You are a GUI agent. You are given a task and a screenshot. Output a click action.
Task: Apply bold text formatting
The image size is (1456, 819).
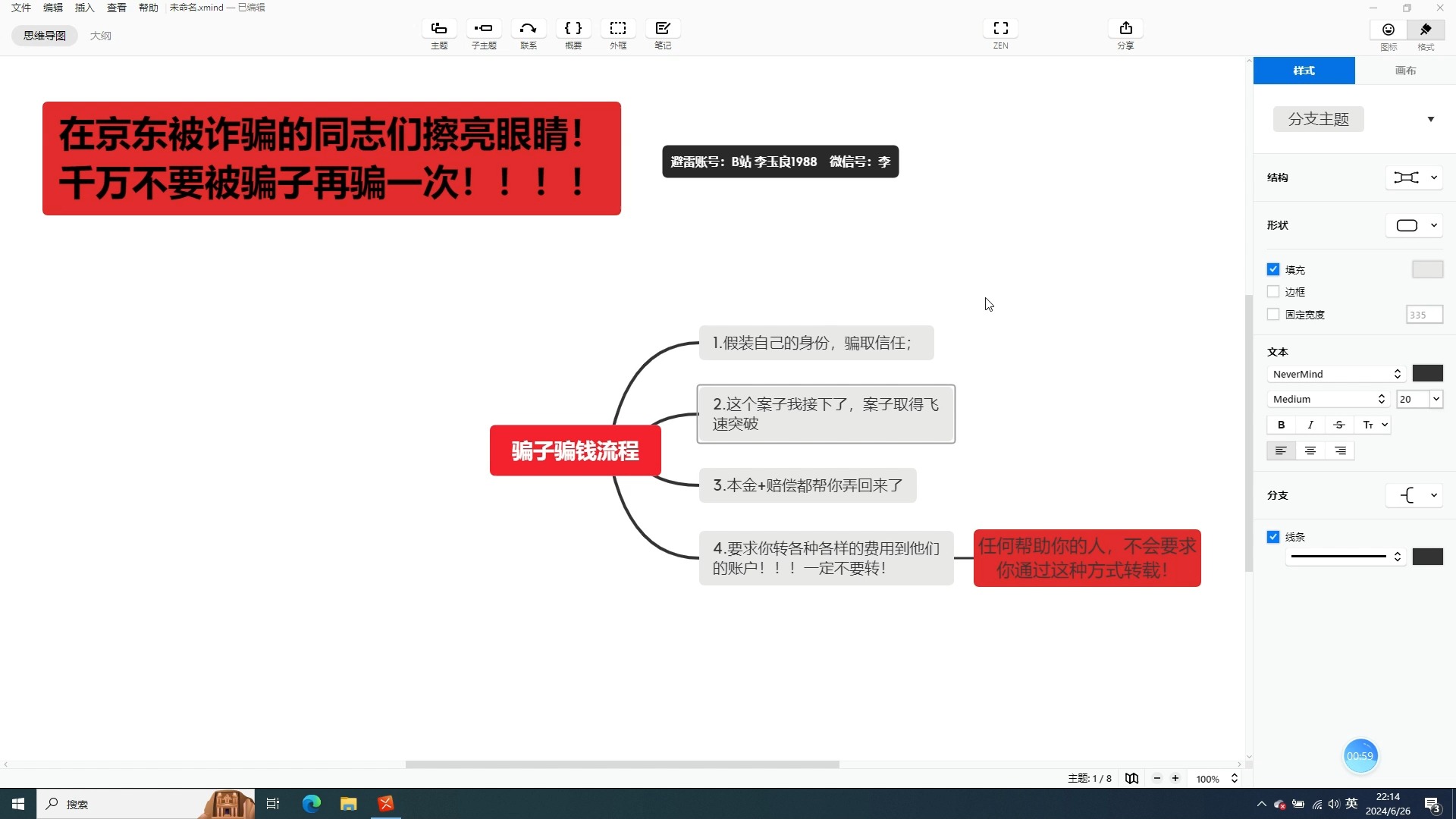tap(1282, 425)
